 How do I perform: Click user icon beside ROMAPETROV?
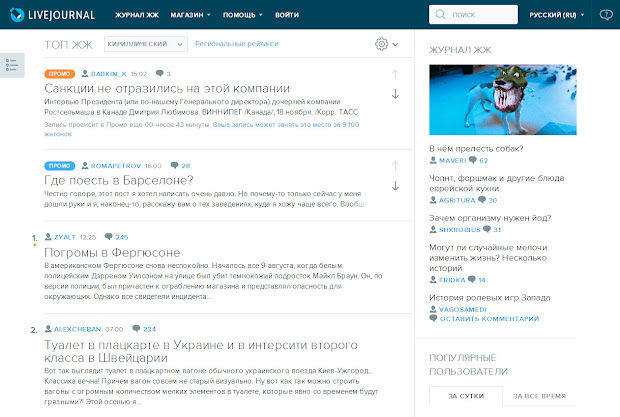tap(85, 165)
